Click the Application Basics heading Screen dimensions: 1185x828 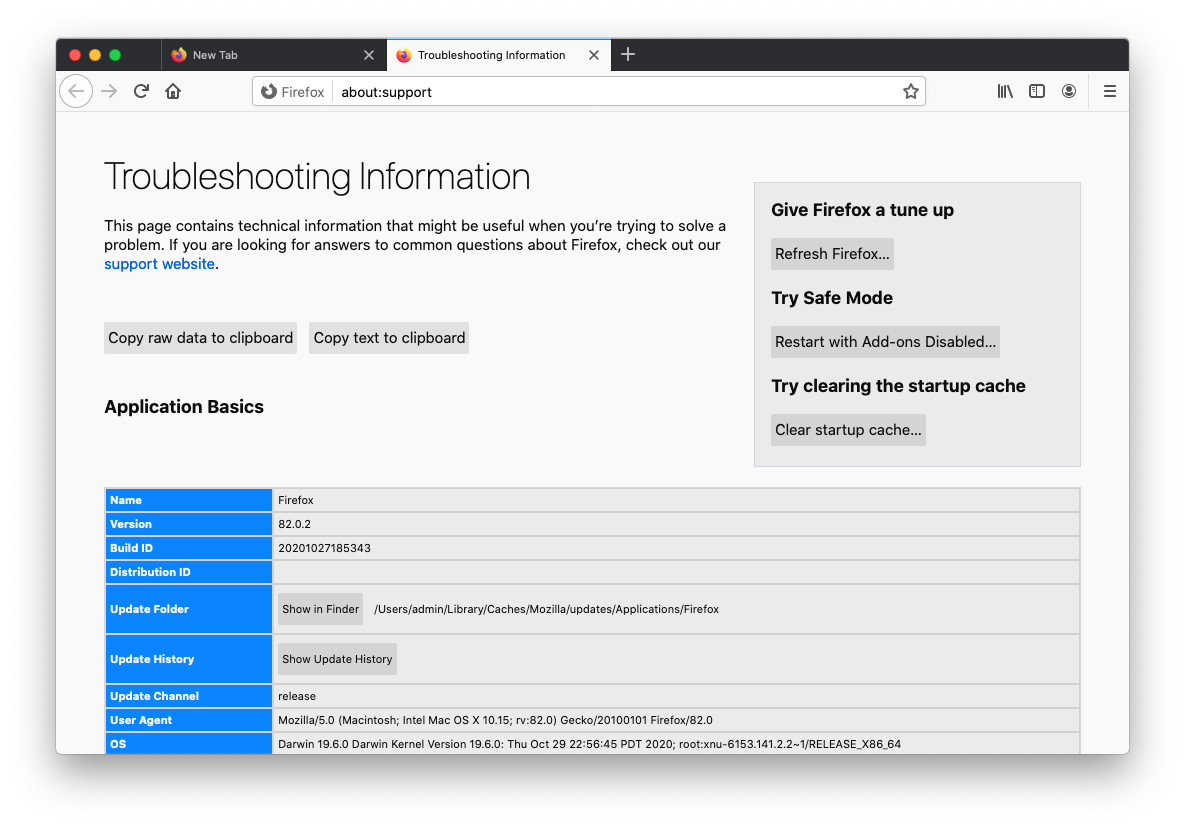point(184,406)
